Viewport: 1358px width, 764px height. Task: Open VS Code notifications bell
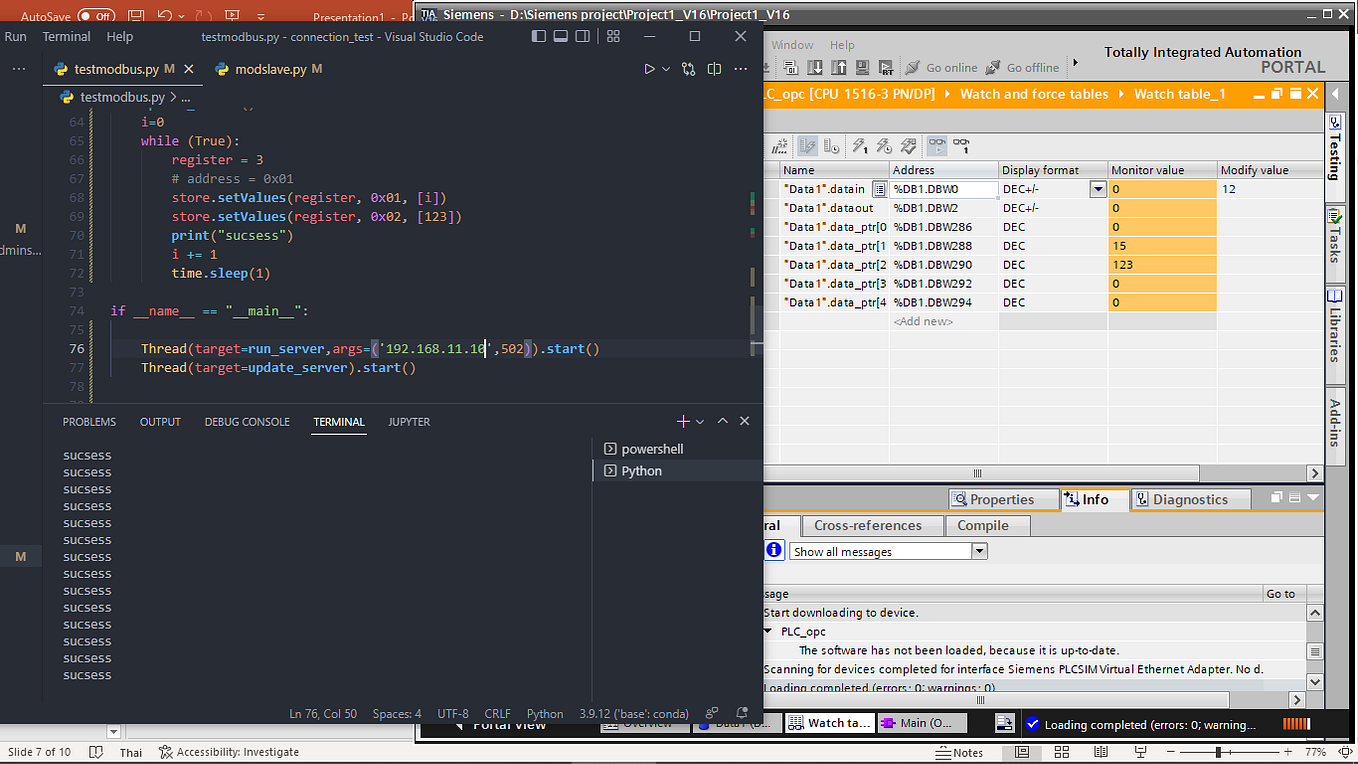[x=743, y=714]
